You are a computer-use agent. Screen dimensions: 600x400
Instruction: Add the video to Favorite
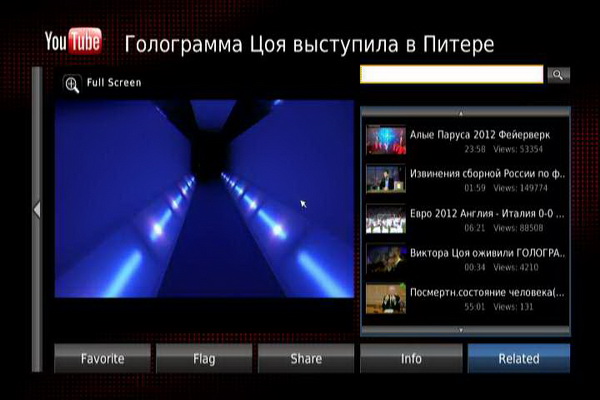coord(102,358)
